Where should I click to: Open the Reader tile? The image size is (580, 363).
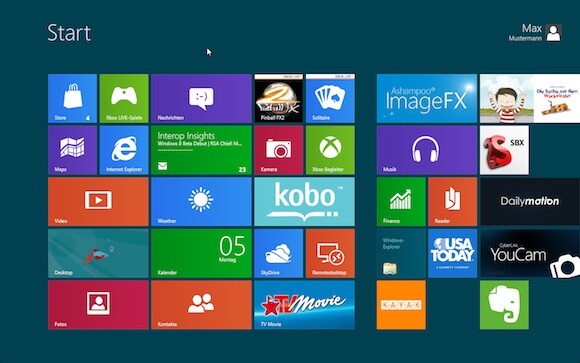pyautogui.click(x=453, y=202)
